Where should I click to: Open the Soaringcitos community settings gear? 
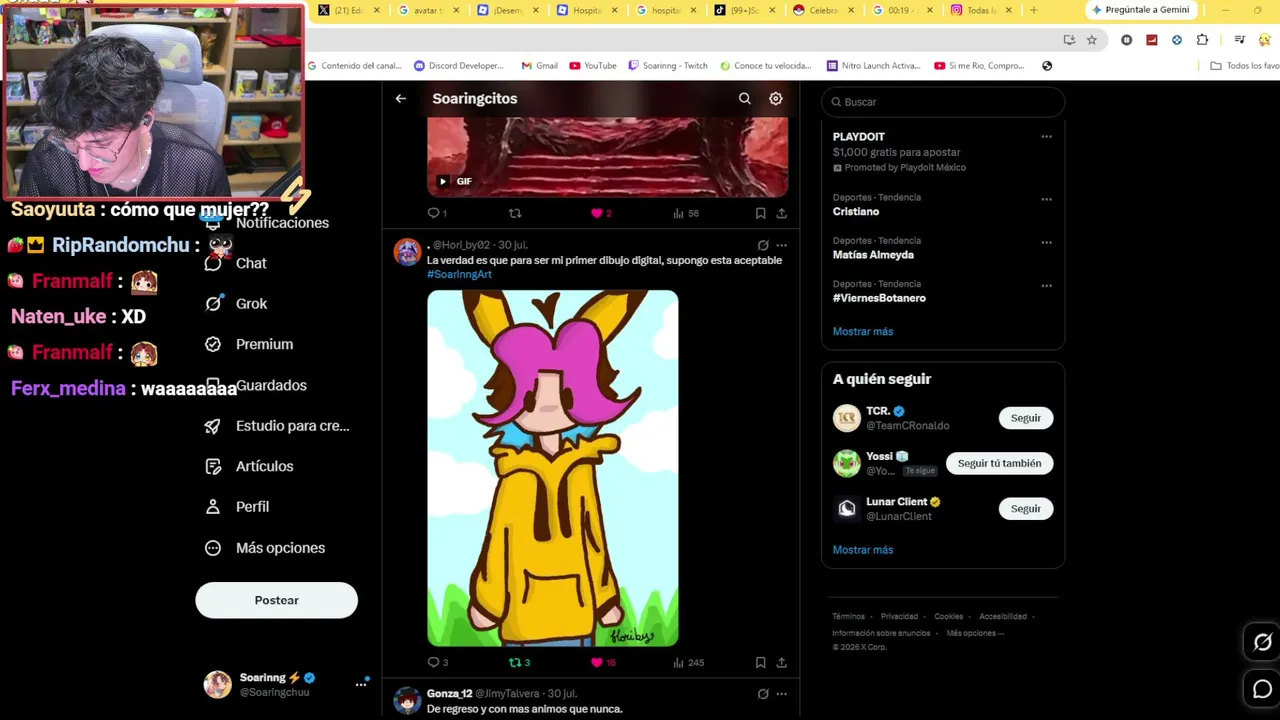[x=775, y=98]
